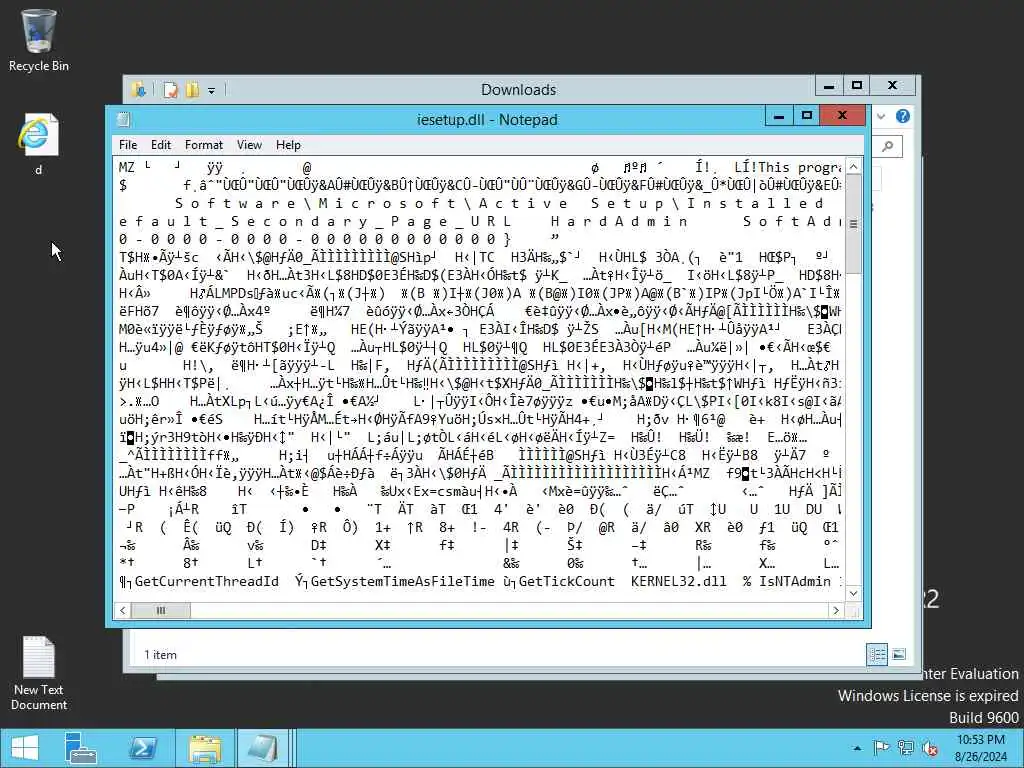Image resolution: width=1024 pixels, height=768 pixels.
Task: Switch Downloads to large icons view
Action: pyautogui.click(x=899, y=654)
